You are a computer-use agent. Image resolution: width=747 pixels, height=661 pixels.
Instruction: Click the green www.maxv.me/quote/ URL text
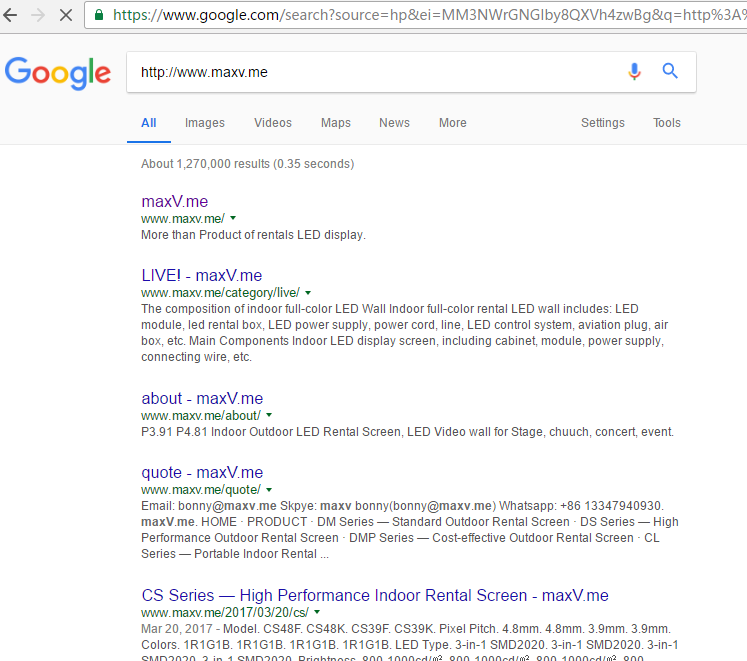(201, 490)
